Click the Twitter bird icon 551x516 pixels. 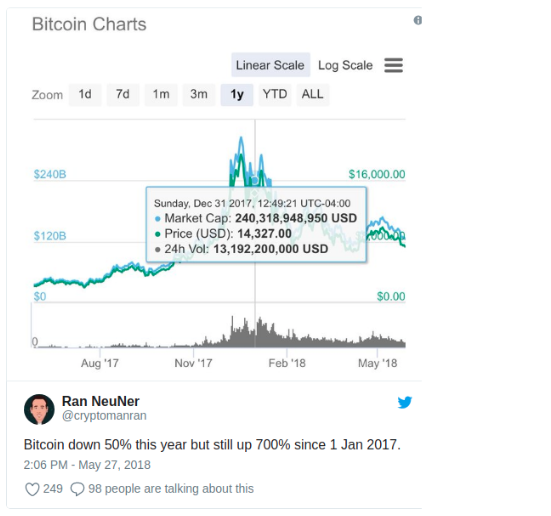point(404,402)
